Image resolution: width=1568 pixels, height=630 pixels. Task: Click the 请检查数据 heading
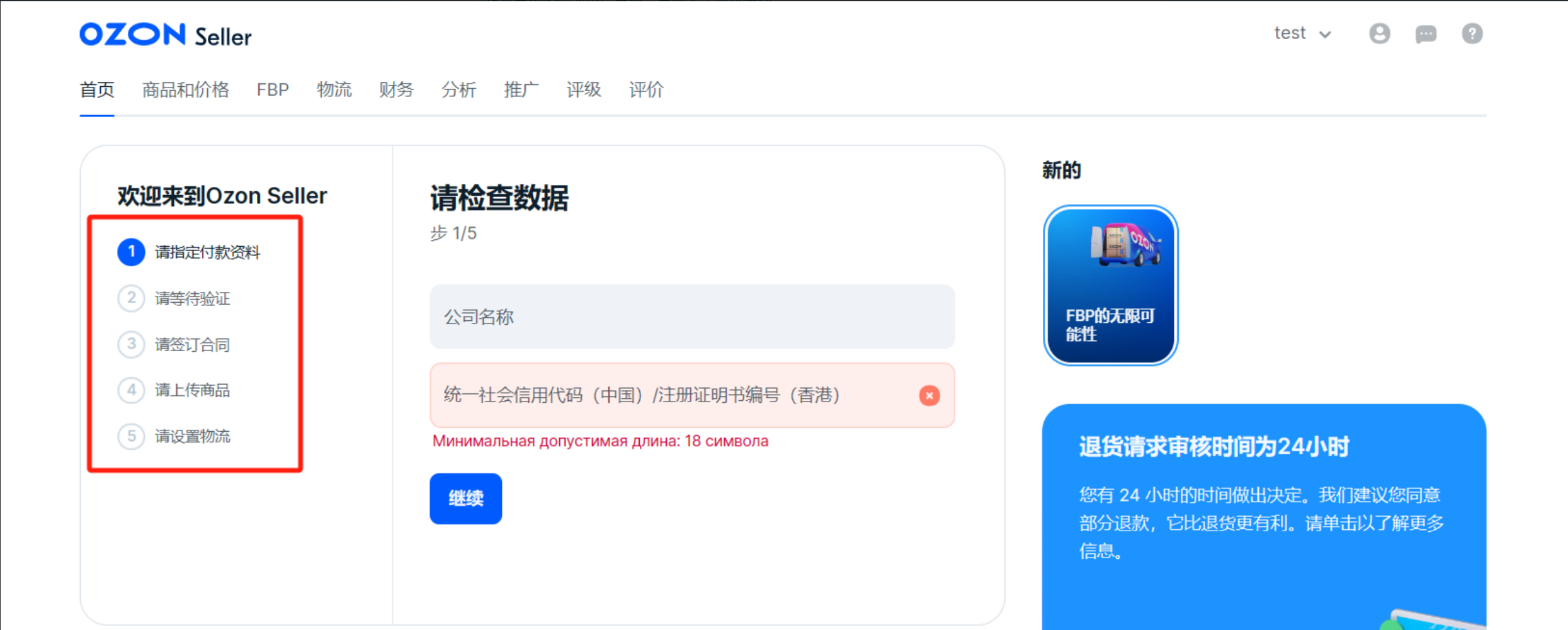pos(499,198)
